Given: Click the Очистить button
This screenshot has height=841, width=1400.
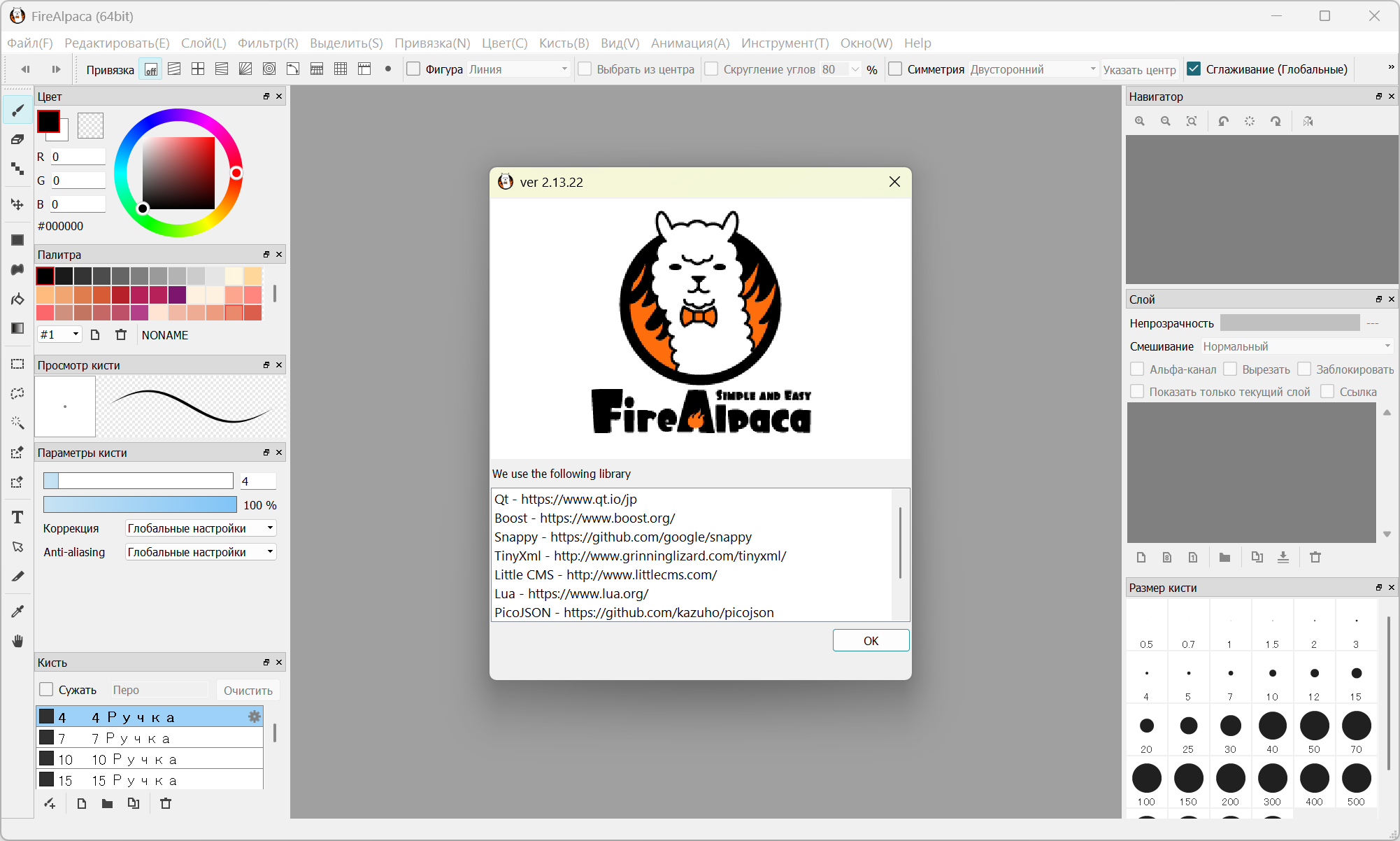Looking at the screenshot, I should [x=248, y=690].
